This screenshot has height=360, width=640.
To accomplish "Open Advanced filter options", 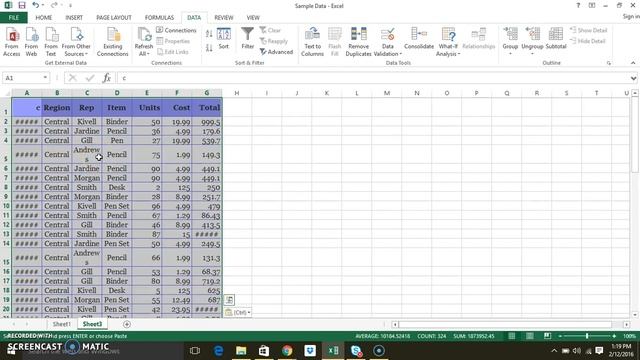I will click(x=276, y=52).
